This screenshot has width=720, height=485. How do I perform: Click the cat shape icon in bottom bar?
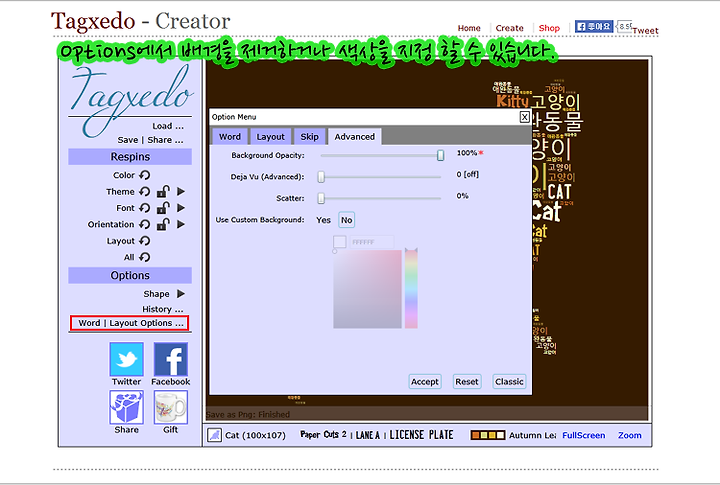(214, 435)
